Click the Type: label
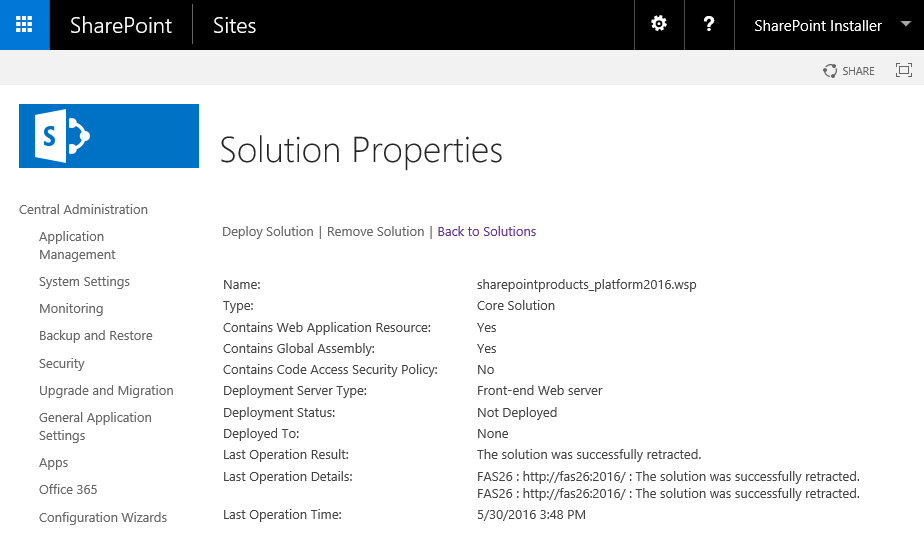The width and height of the screenshot is (924, 534). [x=238, y=305]
